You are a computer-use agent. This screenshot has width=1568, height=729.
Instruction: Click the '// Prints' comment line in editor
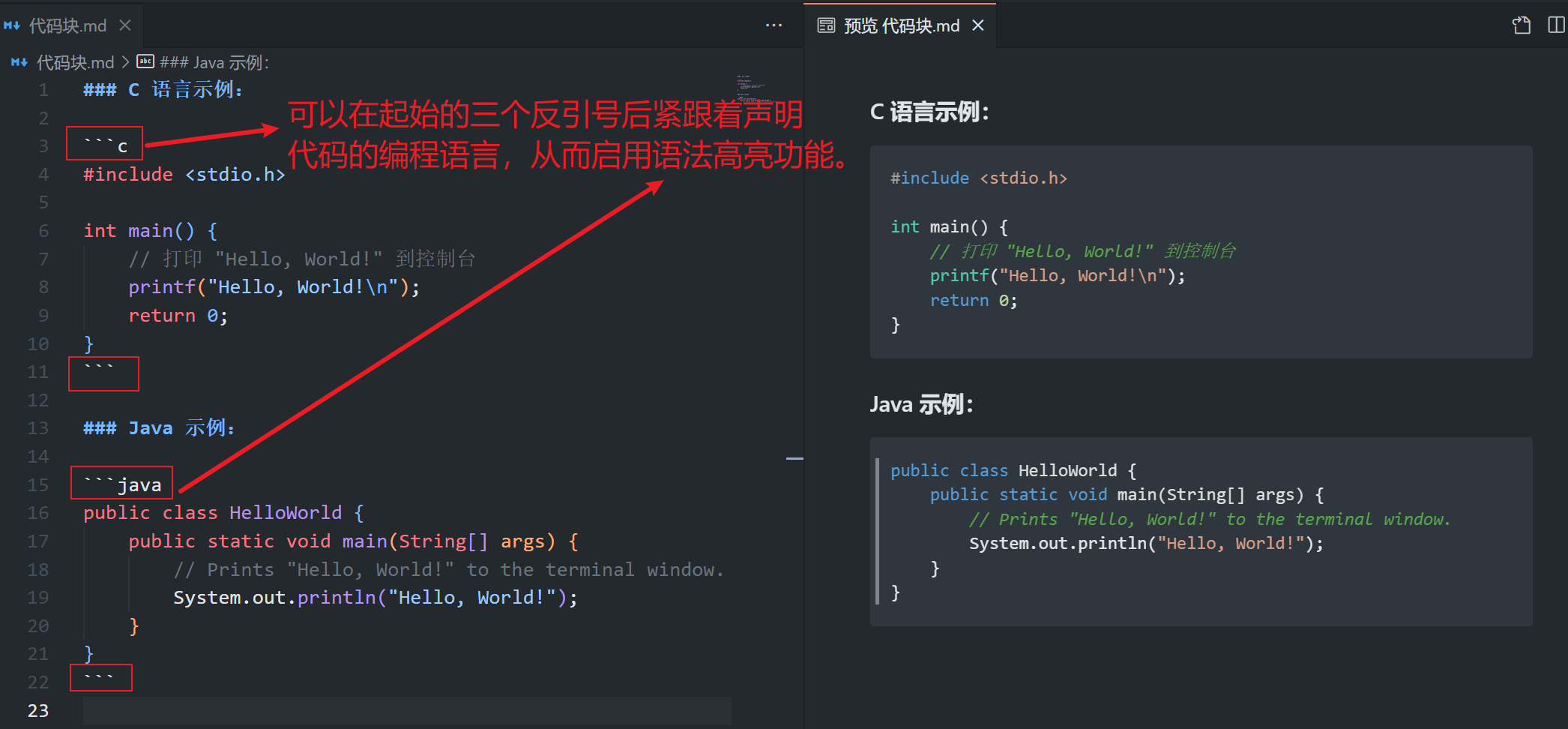(449, 570)
